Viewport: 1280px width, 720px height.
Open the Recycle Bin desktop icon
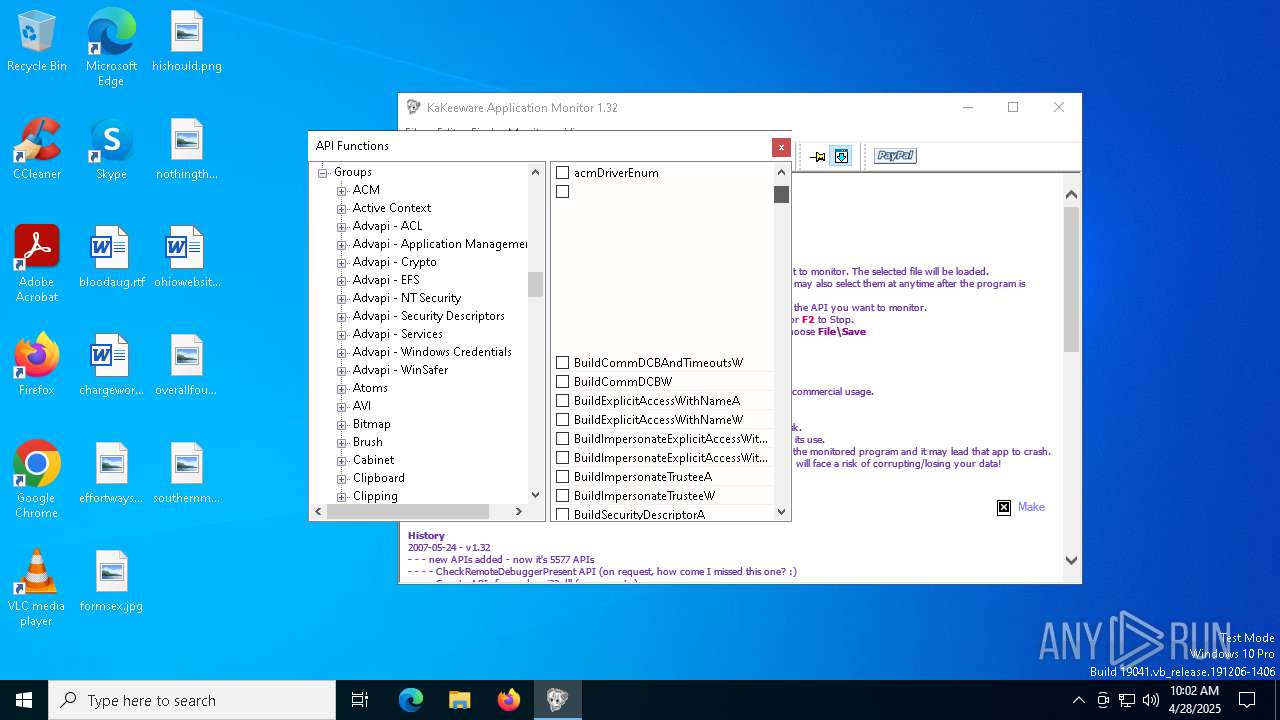(x=37, y=42)
